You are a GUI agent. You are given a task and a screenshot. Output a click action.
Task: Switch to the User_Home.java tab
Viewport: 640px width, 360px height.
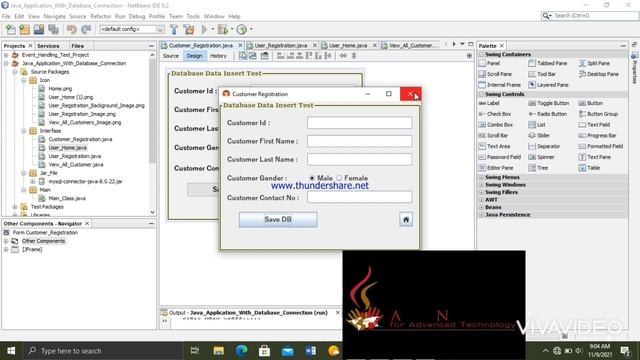pos(347,45)
